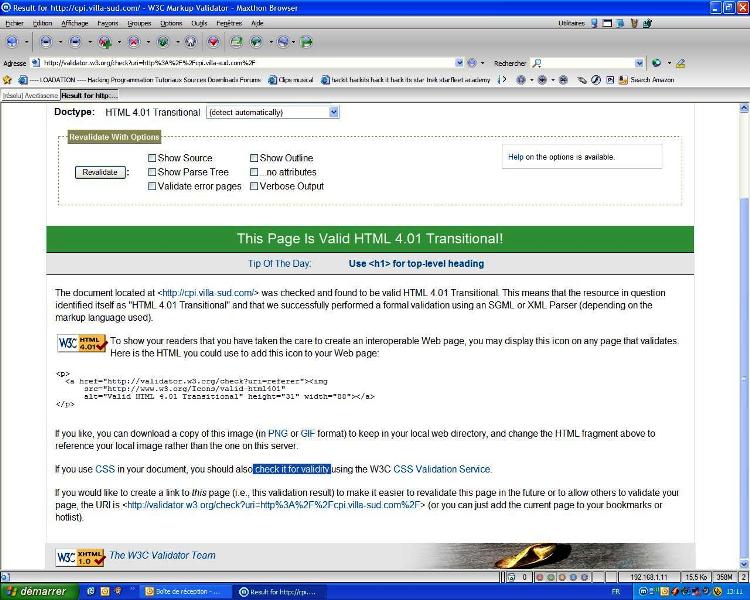
Task: Click the magnifier icon in the Rechercher box
Action: tap(537, 63)
